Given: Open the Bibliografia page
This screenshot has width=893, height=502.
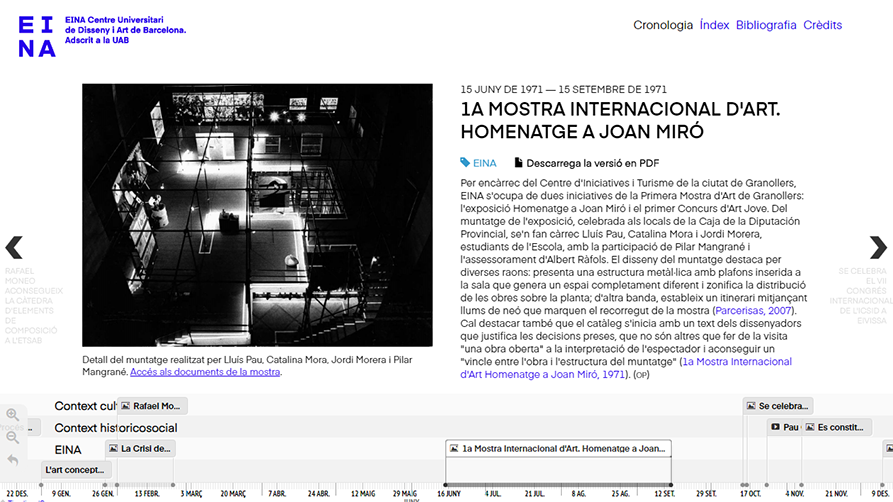Looking at the screenshot, I should pyautogui.click(x=766, y=25).
